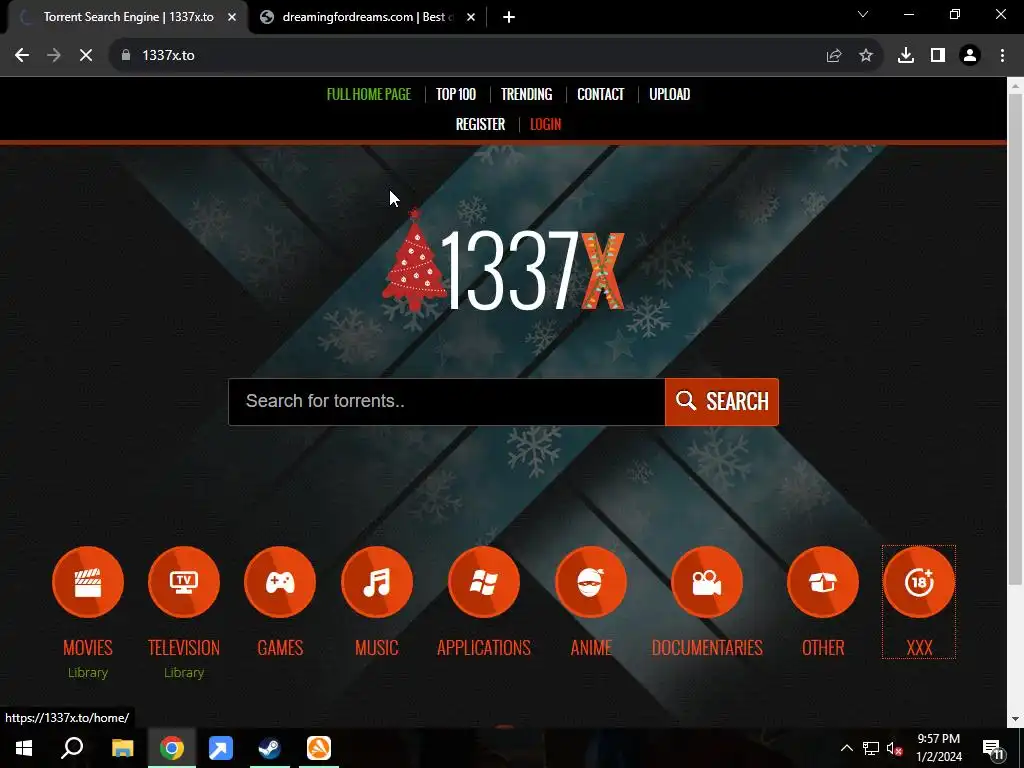The height and width of the screenshot is (768, 1024).
Task: Open Chrome downloads icon
Action: tap(906, 56)
